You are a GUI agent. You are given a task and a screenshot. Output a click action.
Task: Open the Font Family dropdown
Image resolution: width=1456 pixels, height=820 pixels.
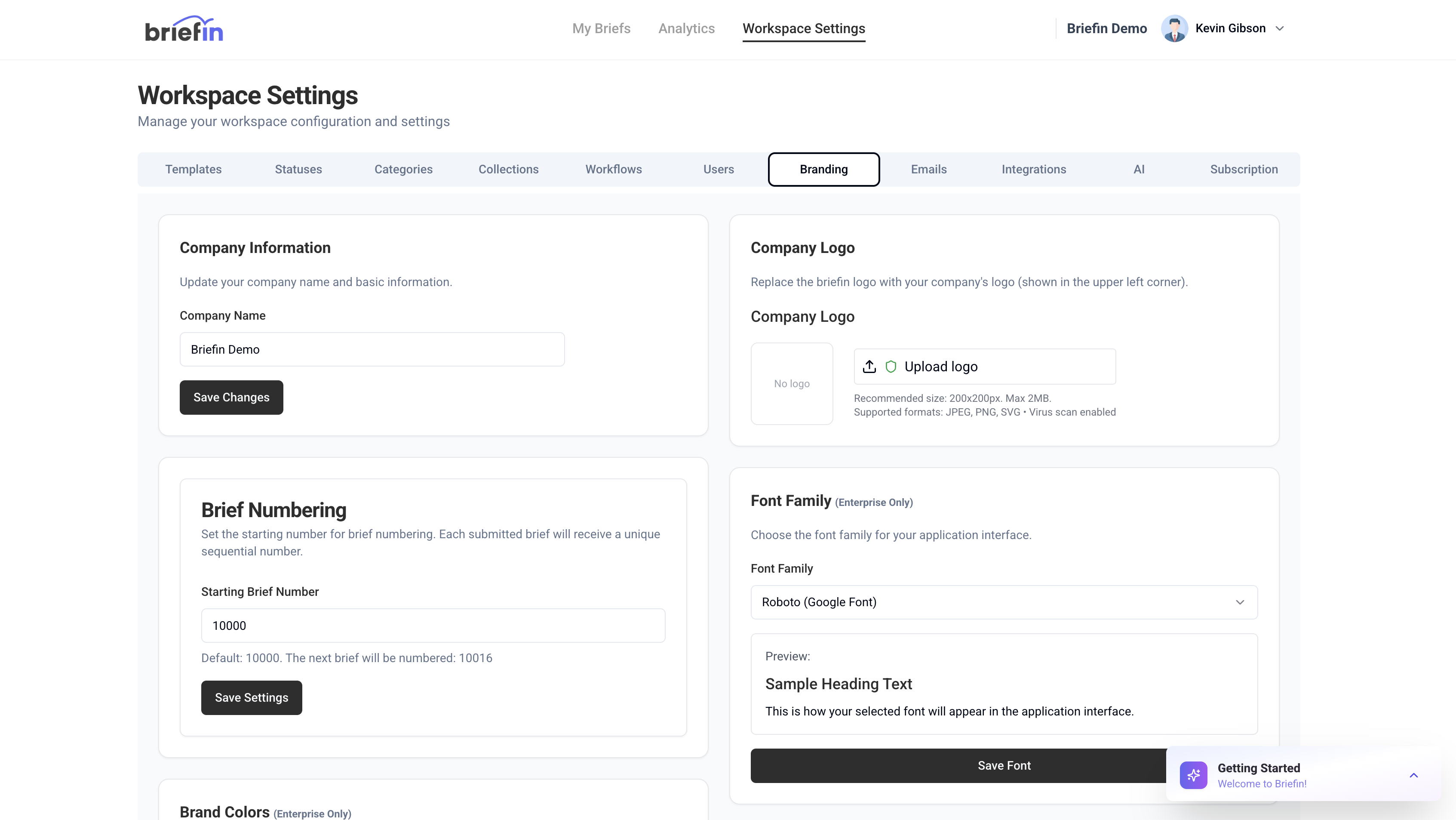[1004, 602]
